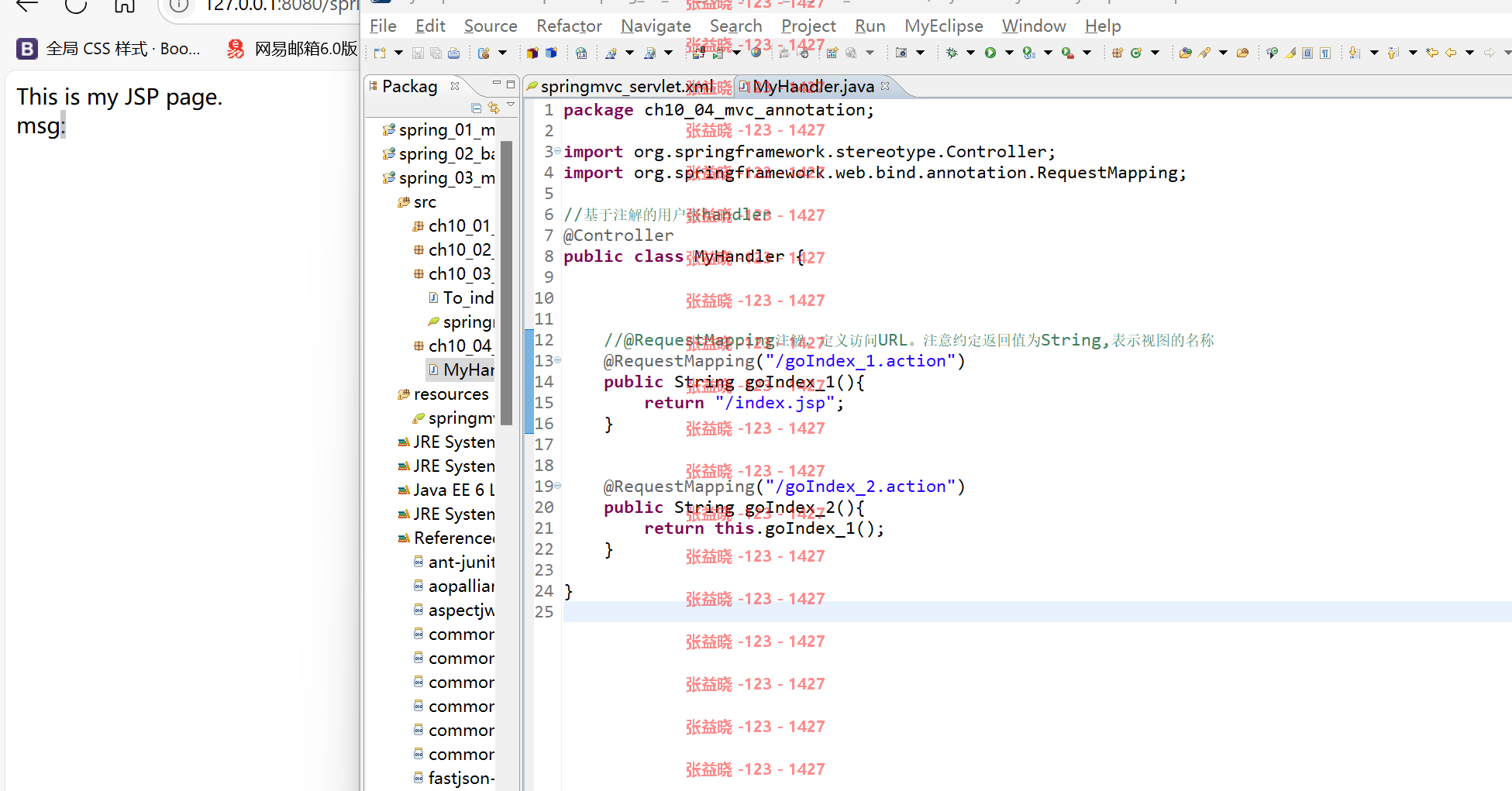Click the Package Explorer vertical scrollbar
Viewport: 1512px width, 791px height.
[x=507, y=283]
